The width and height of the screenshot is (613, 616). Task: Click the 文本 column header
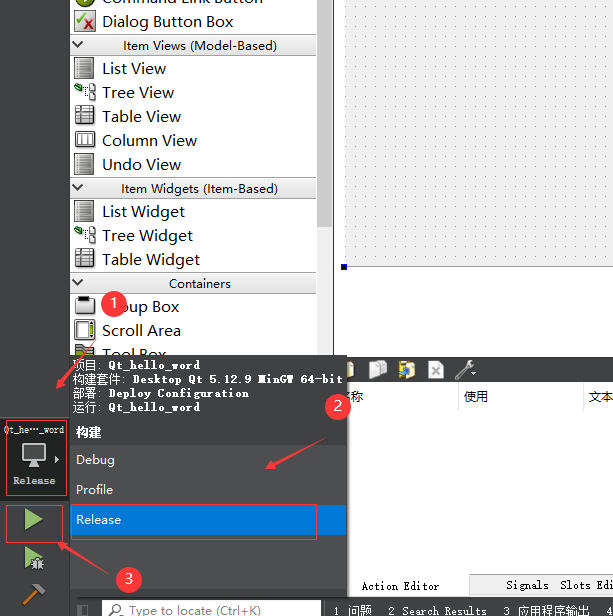tap(599, 396)
